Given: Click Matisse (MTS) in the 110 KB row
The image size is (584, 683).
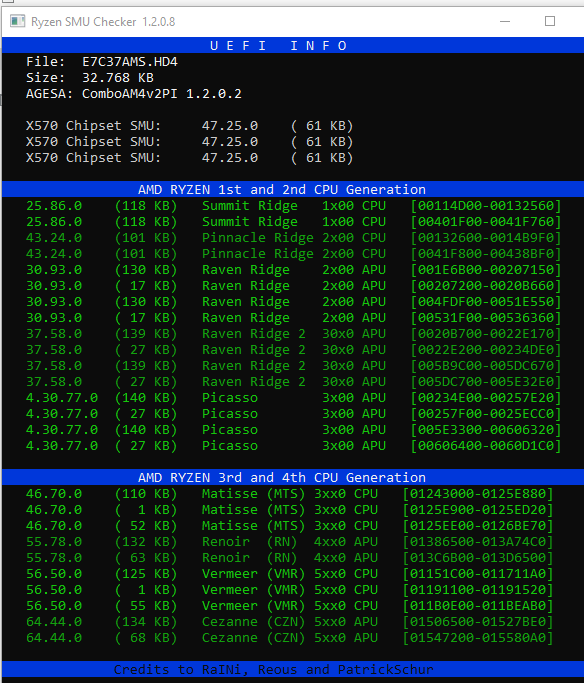Looking at the screenshot, I should 253,494.
